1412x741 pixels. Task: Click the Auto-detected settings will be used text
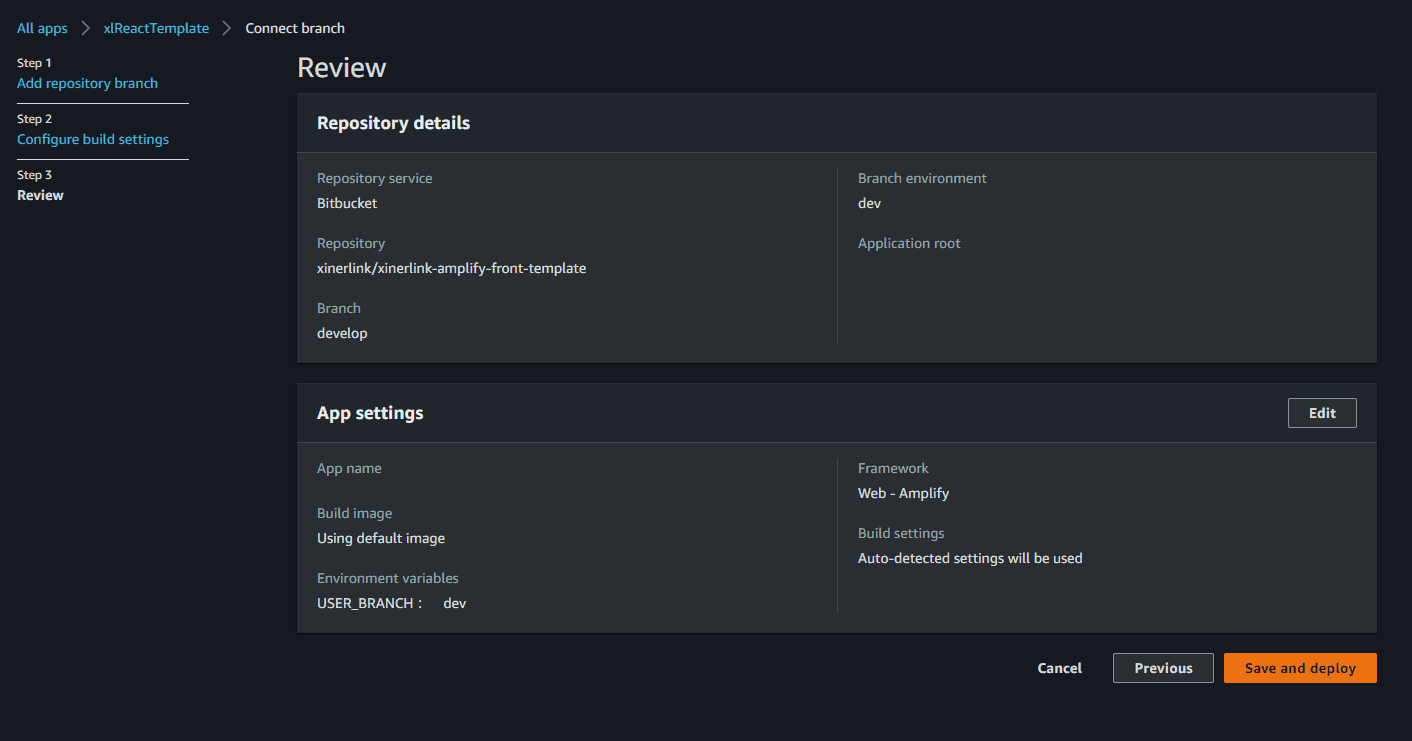(x=970, y=558)
